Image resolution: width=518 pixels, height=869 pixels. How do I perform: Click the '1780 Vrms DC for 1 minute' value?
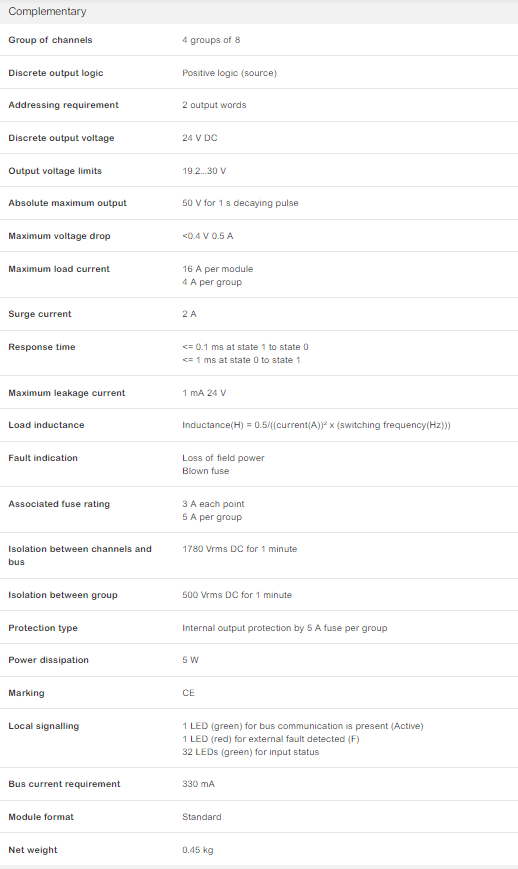(x=239, y=549)
